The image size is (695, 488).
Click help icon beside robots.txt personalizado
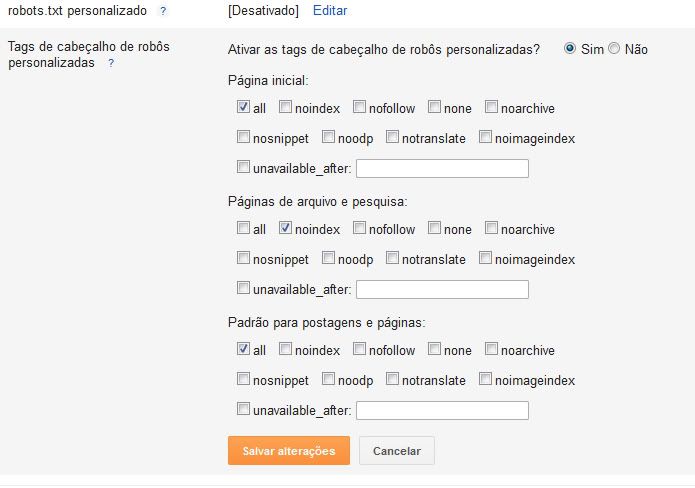click(x=163, y=11)
